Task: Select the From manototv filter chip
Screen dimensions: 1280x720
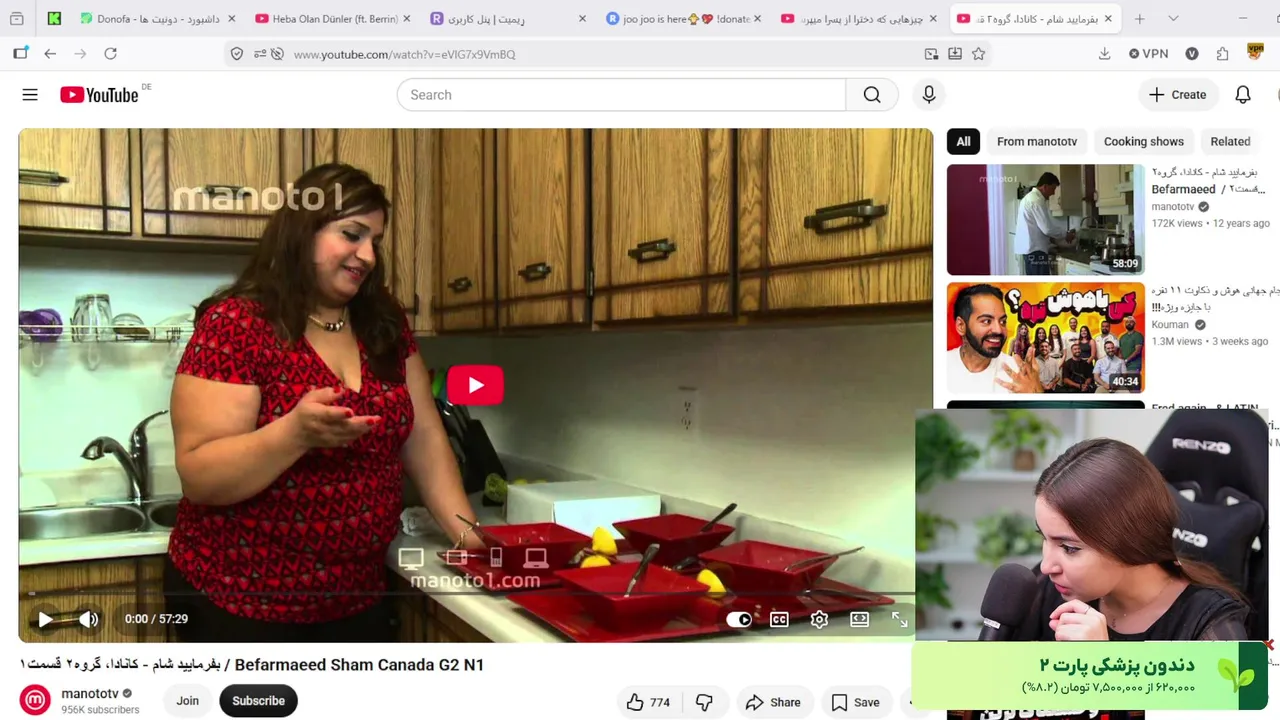Action: pos(1037,141)
